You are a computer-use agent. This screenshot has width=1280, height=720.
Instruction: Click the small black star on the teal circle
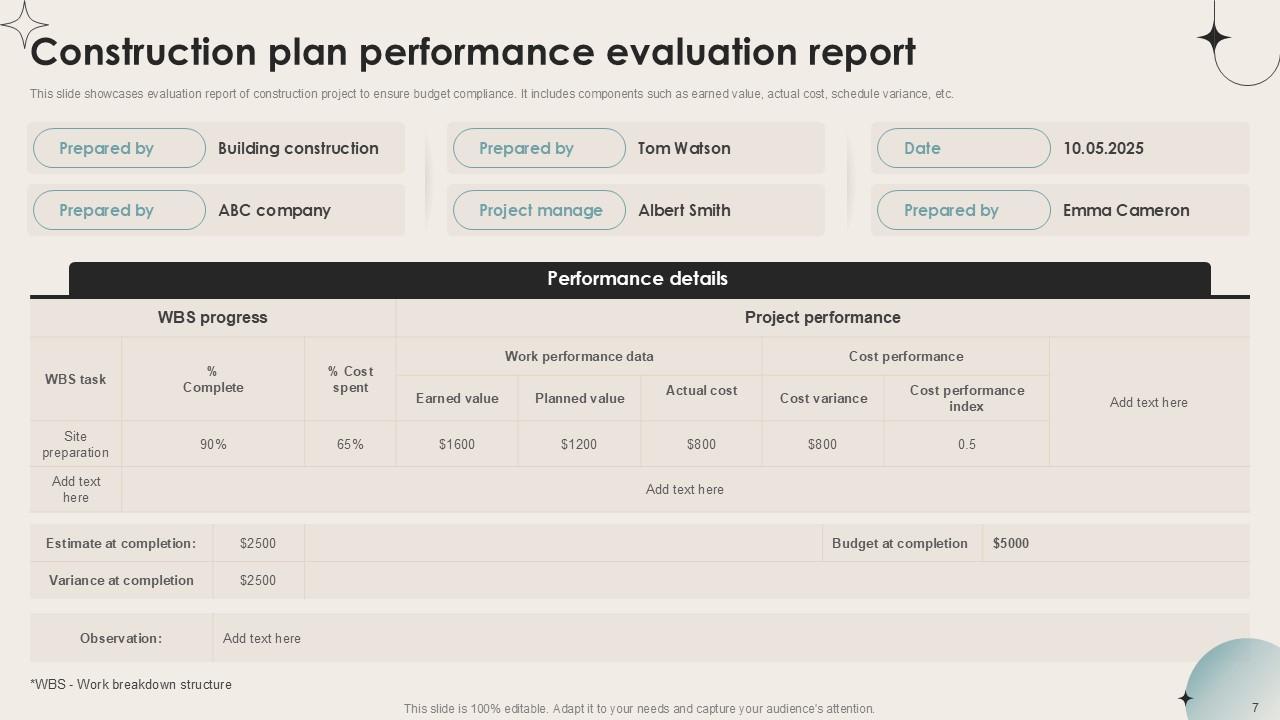[x=1186, y=699]
